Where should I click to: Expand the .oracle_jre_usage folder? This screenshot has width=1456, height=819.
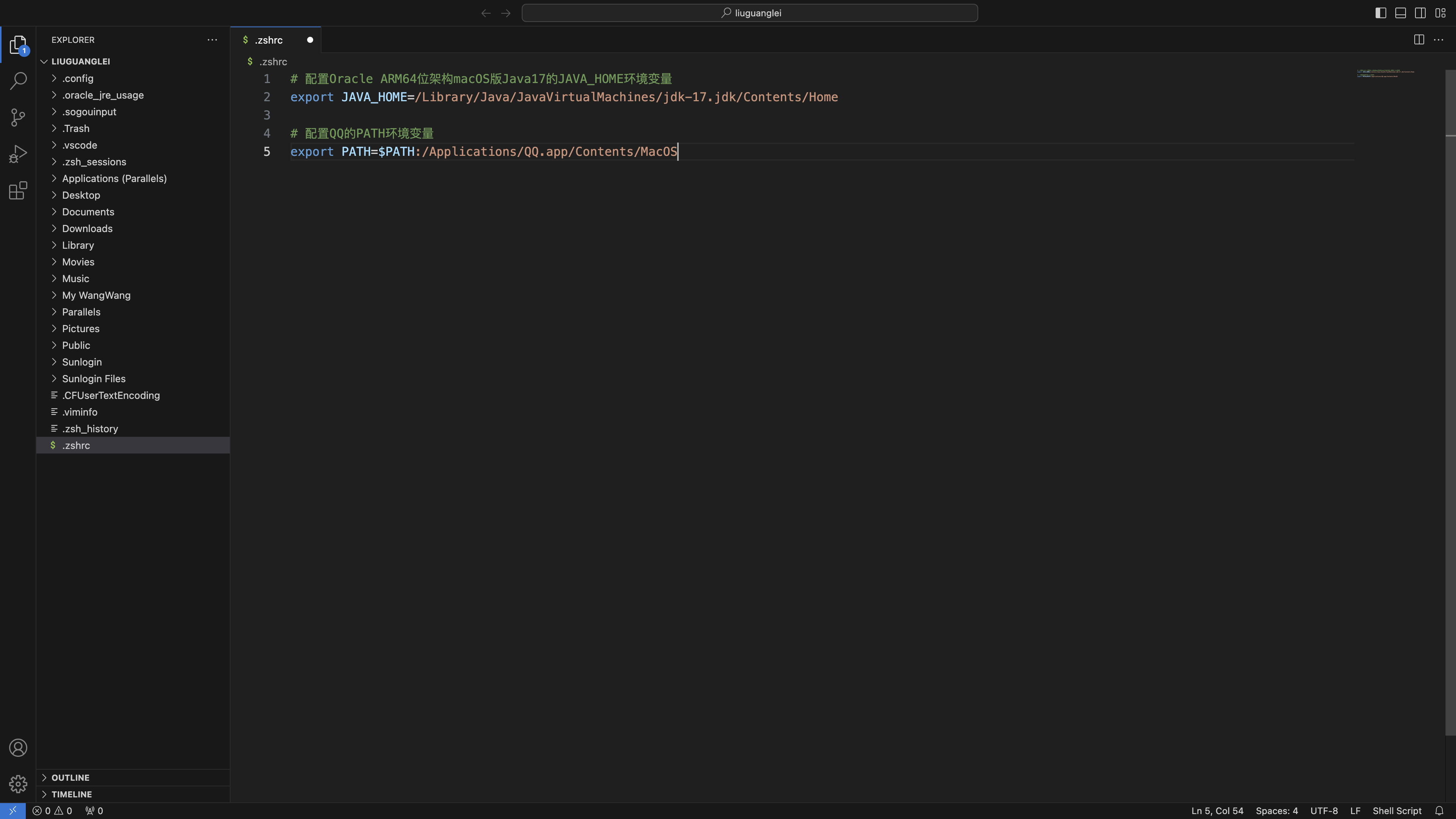(133, 95)
